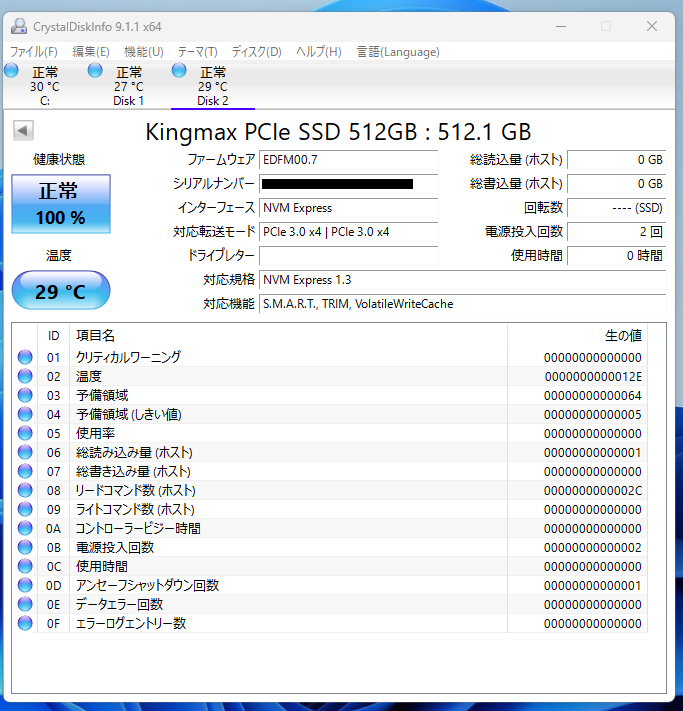683x711 pixels.
Task: Open the ファイル(F) menu
Action: pyautogui.click(x=34, y=52)
